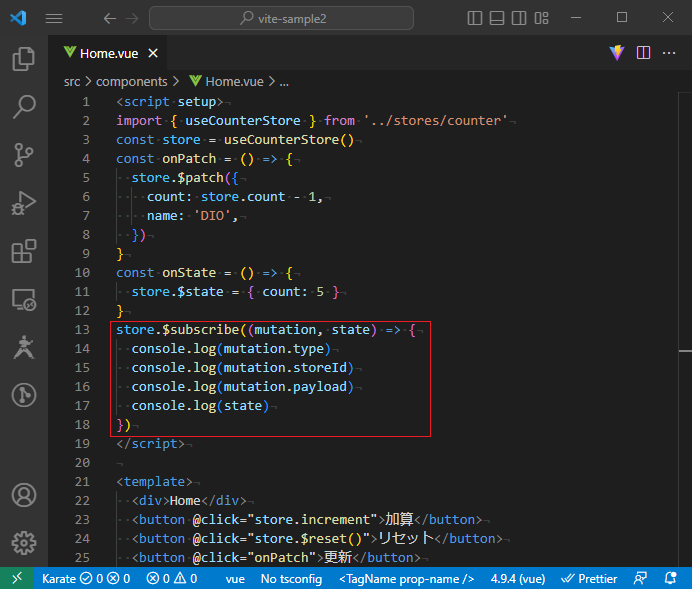
Task: Click '$subscribe' on line 13
Action: pos(201,330)
